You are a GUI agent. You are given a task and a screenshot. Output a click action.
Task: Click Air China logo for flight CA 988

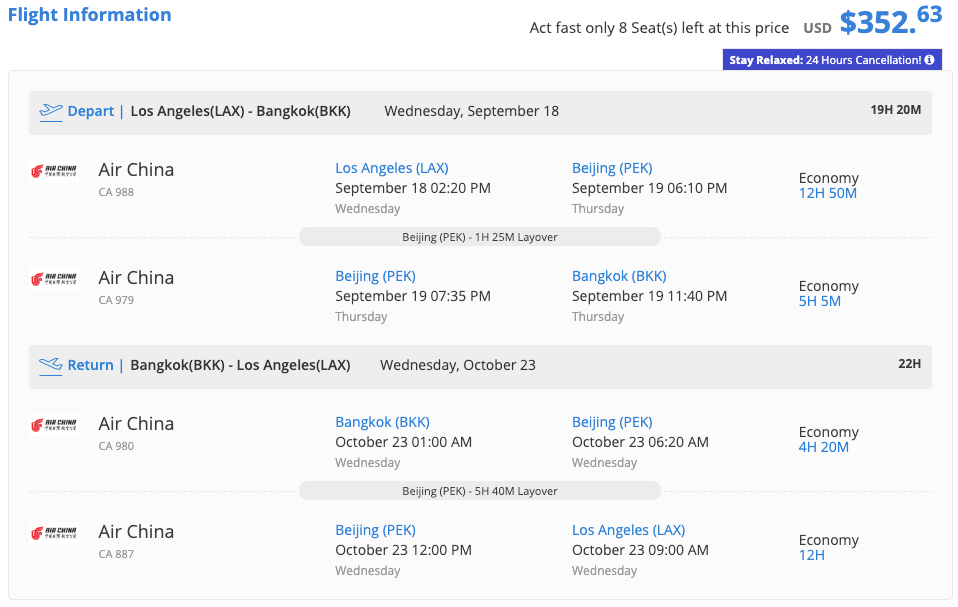coord(54,172)
